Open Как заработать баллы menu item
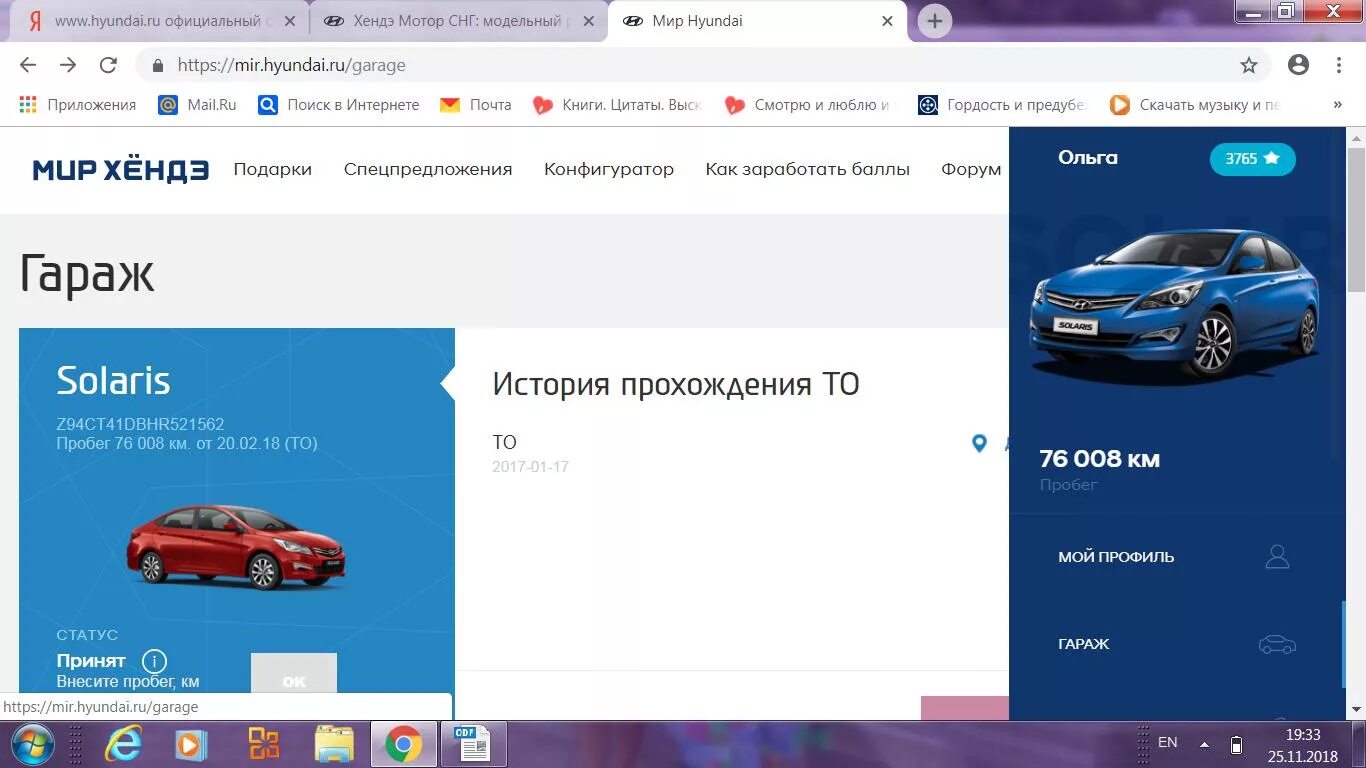1366x768 pixels. click(808, 169)
